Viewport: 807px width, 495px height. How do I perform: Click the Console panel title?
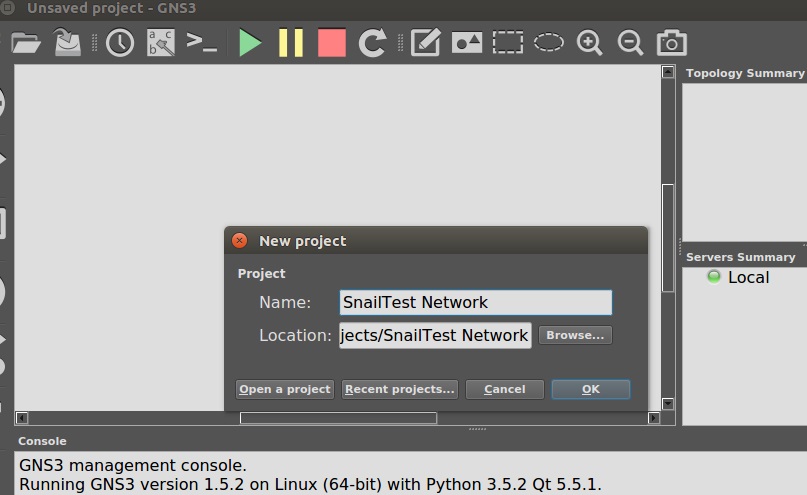coord(42,441)
